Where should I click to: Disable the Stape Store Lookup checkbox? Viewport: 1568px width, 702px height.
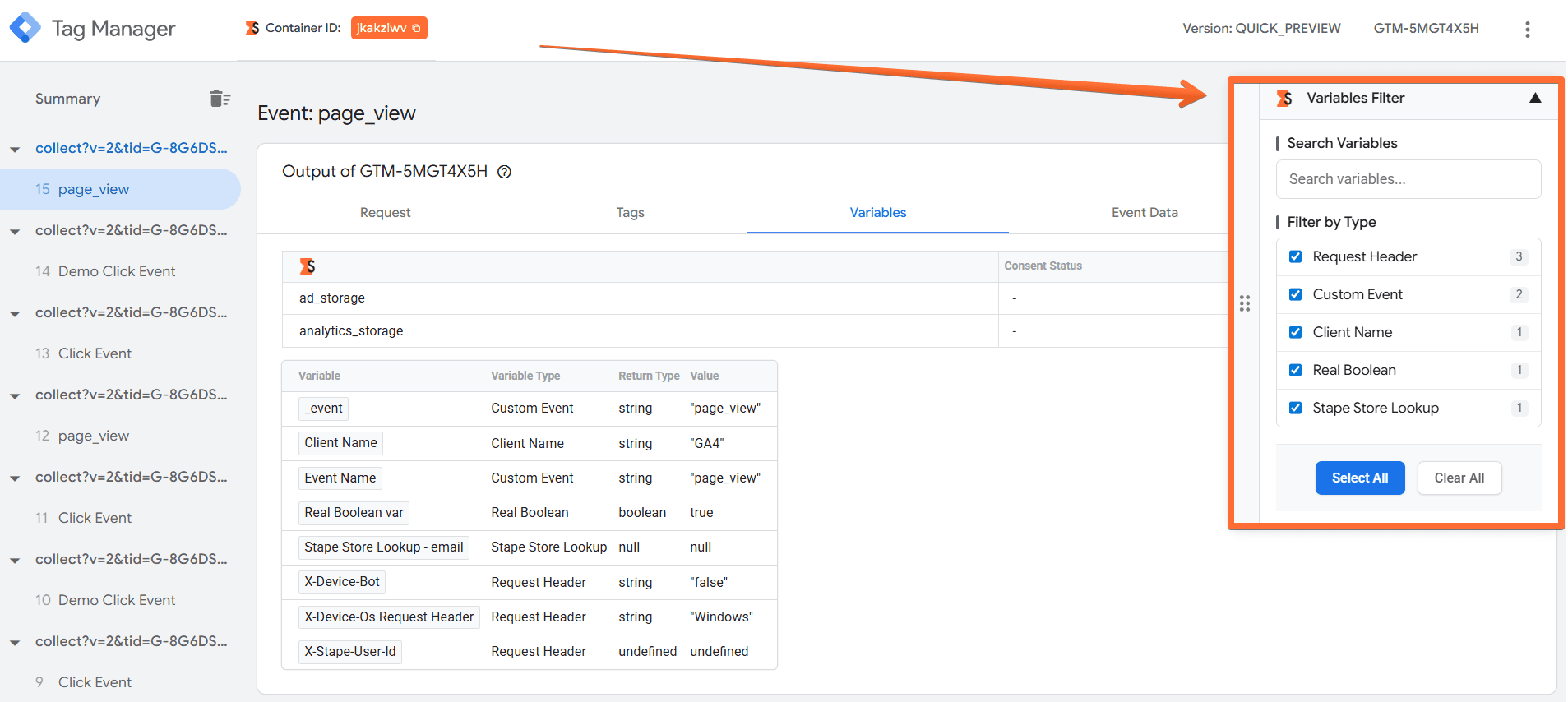tap(1295, 408)
